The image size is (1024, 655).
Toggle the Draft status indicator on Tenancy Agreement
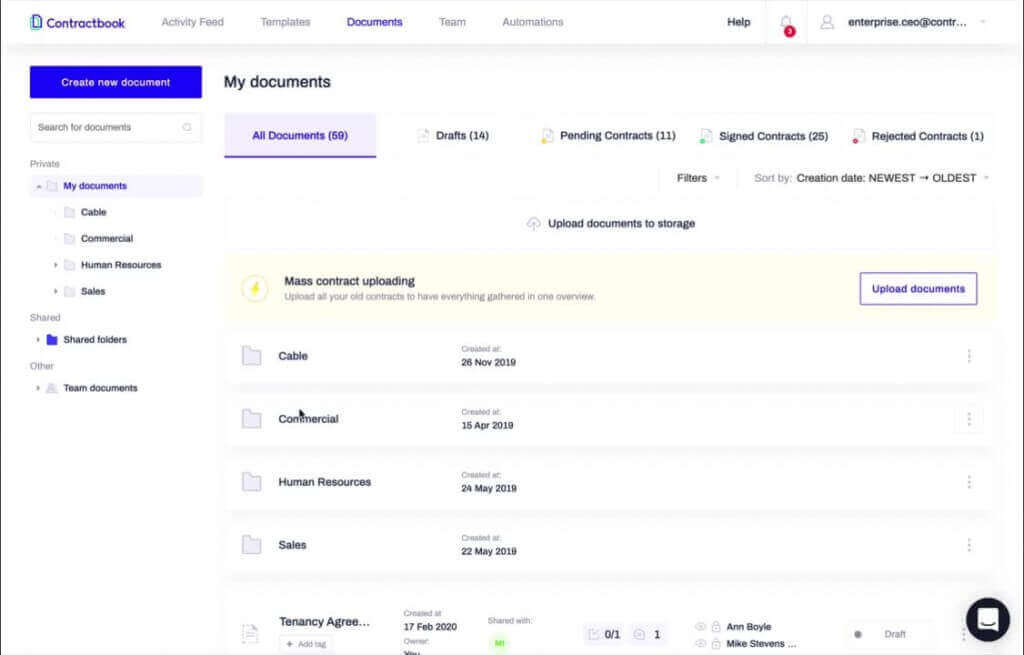click(x=858, y=634)
